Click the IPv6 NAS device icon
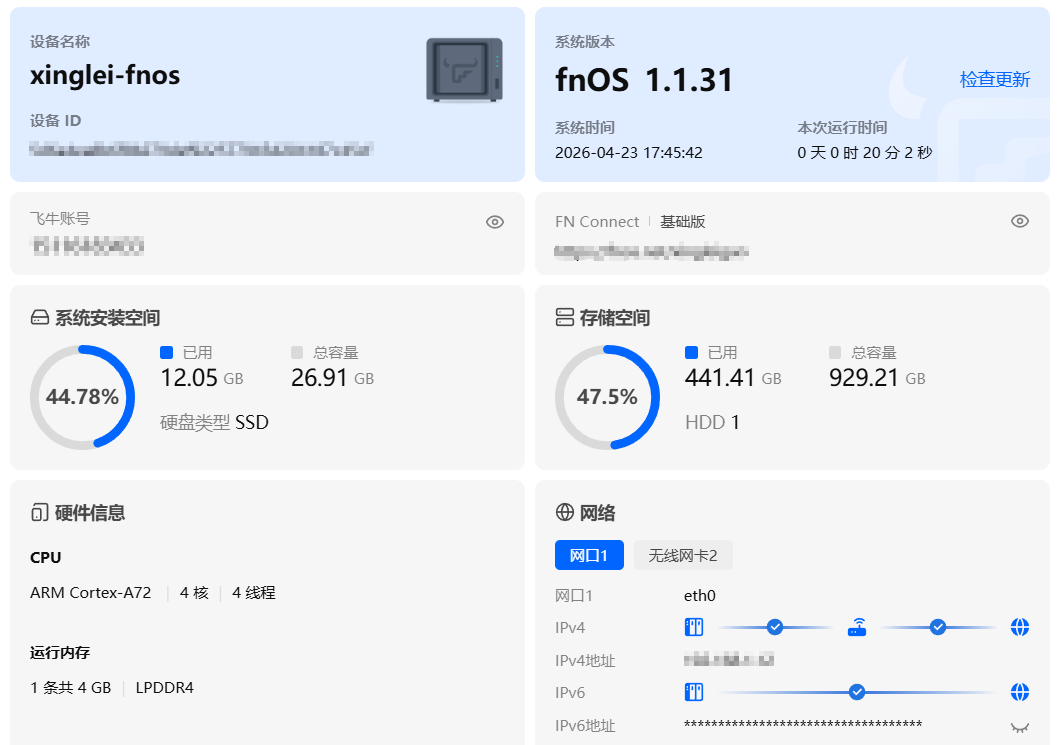 coord(694,692)
